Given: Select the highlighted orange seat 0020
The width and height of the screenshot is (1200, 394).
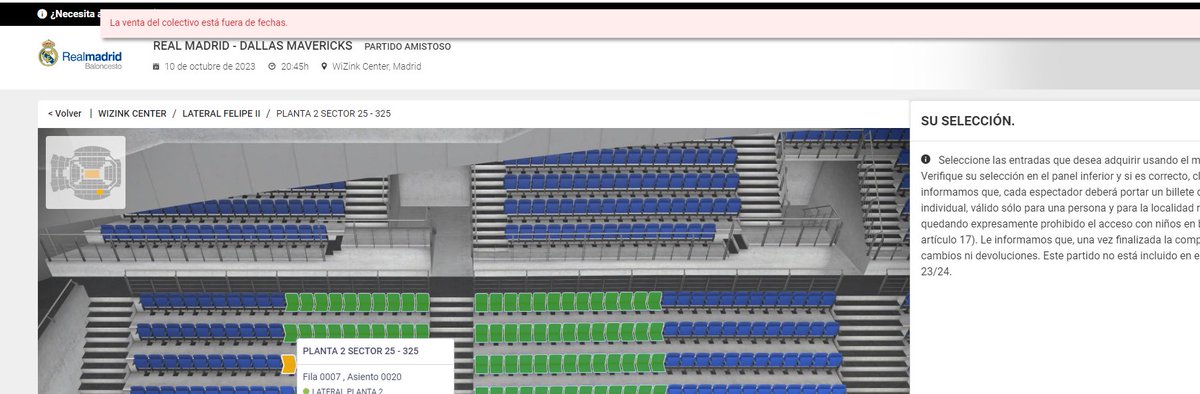Looking at the screenshot, I should (x=289, y=363).
